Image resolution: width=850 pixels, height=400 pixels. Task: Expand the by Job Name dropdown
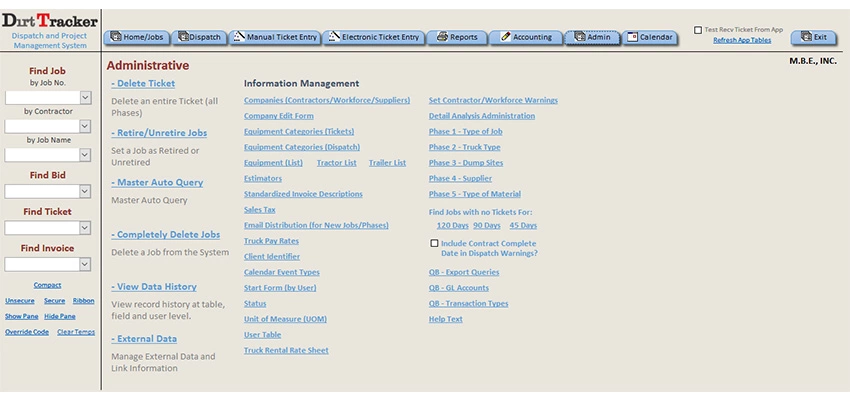(85, 155)
